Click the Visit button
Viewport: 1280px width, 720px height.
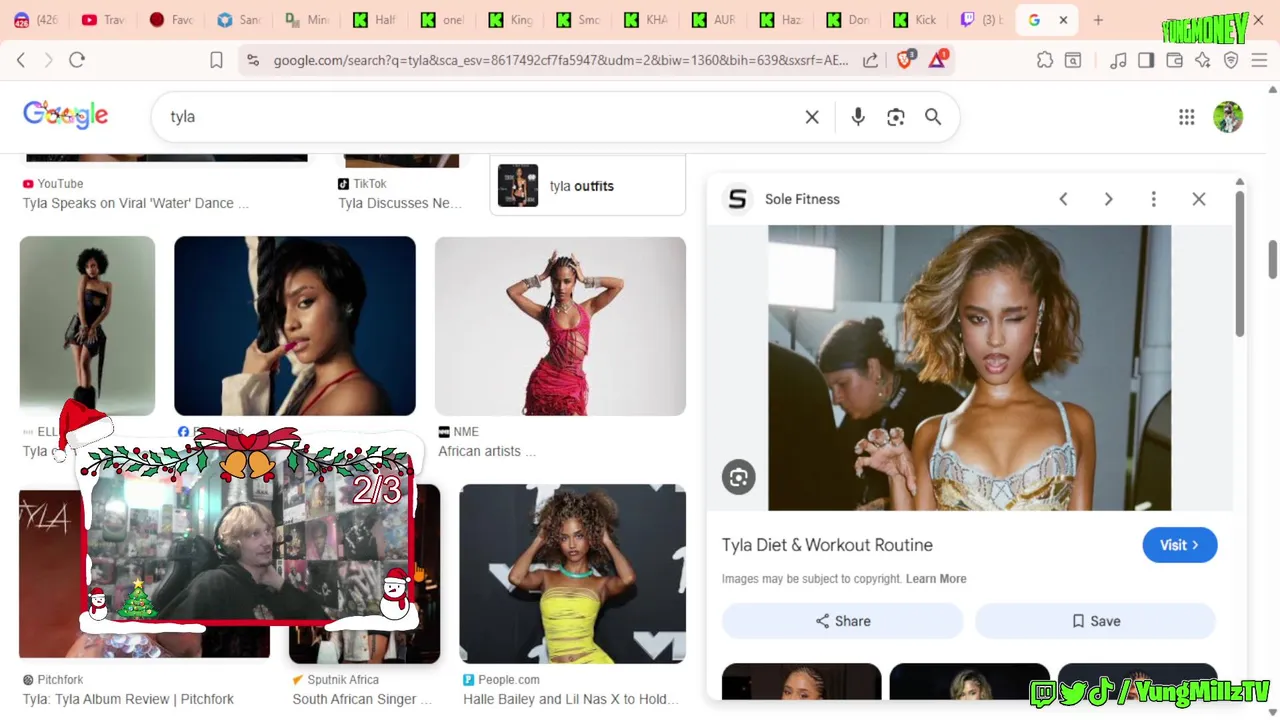tap(1180, 545)
